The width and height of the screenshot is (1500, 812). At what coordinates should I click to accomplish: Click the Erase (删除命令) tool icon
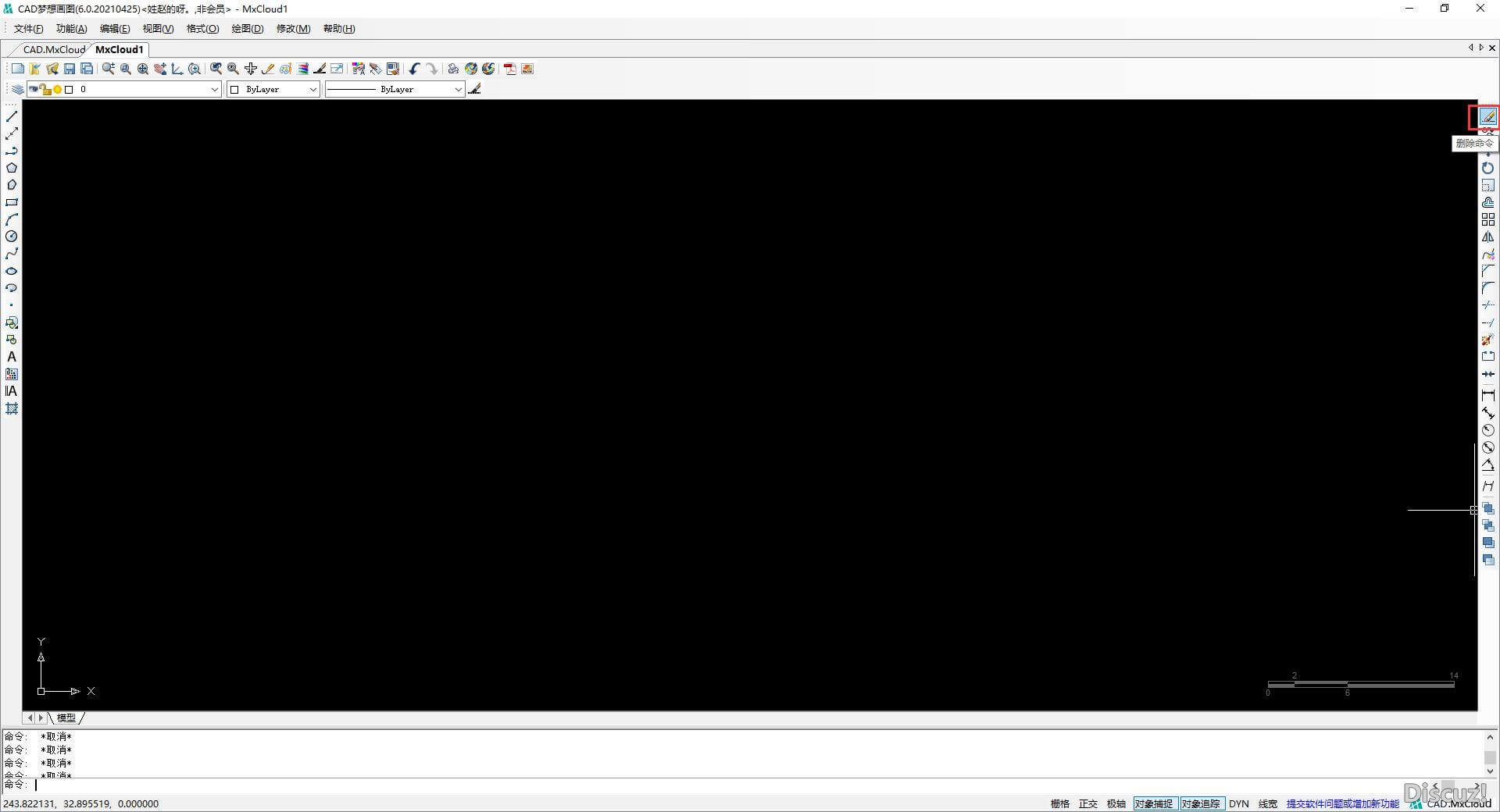click(1487, 117)
